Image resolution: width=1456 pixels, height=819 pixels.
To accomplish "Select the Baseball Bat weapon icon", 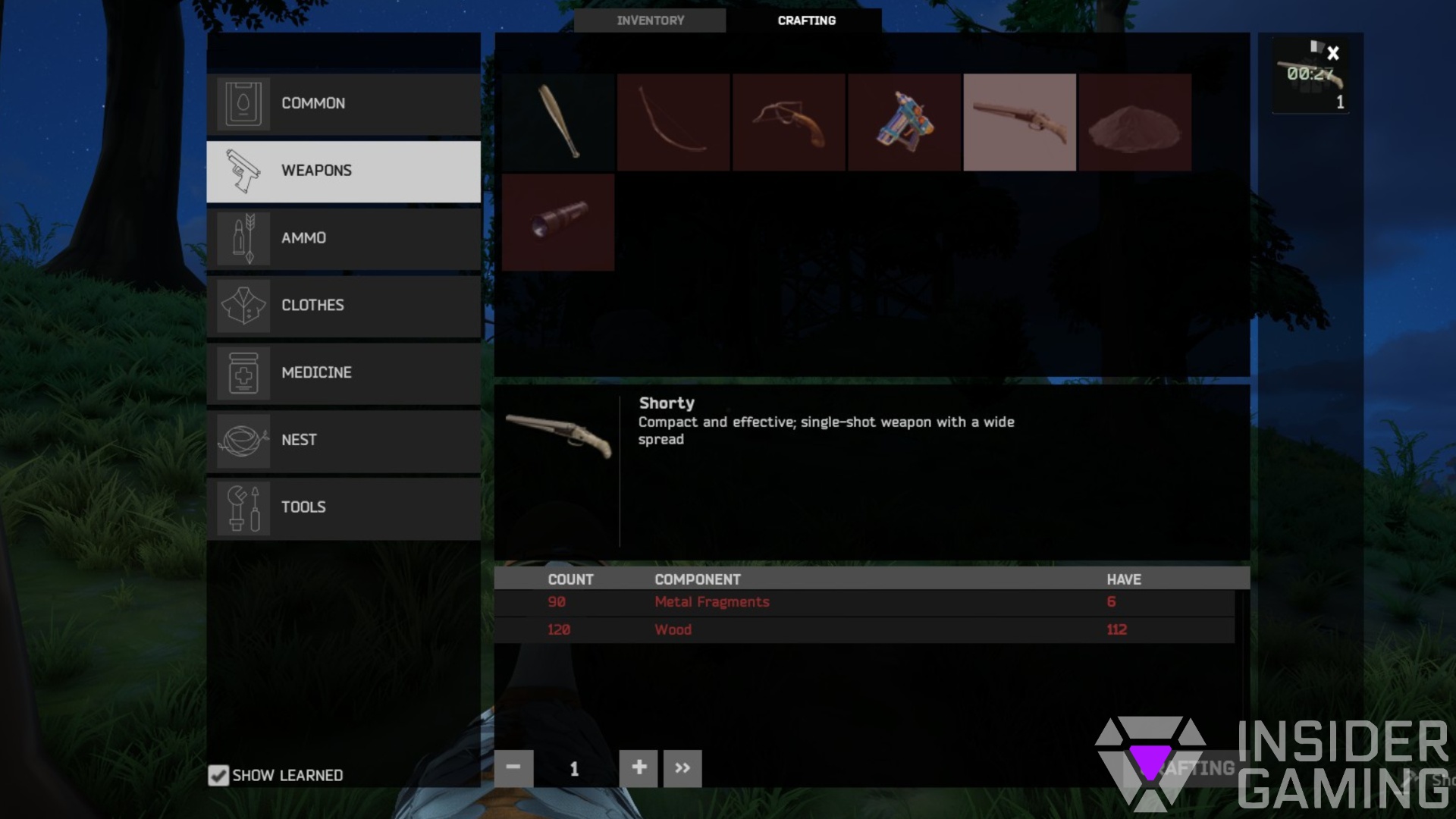I will pyautogui.click(x=559, y=121).
